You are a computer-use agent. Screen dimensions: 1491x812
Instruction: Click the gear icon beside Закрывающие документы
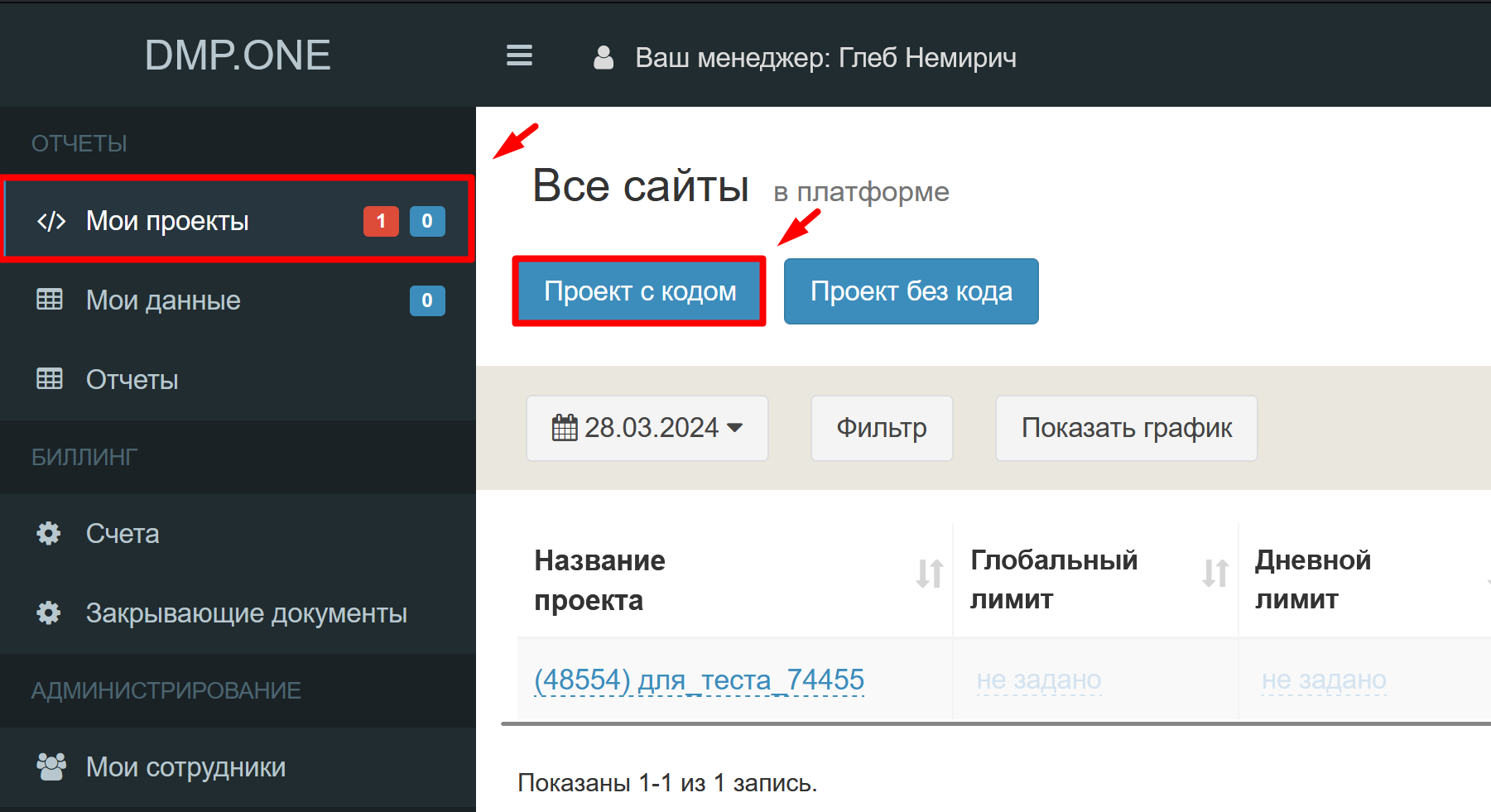point(49,613)
